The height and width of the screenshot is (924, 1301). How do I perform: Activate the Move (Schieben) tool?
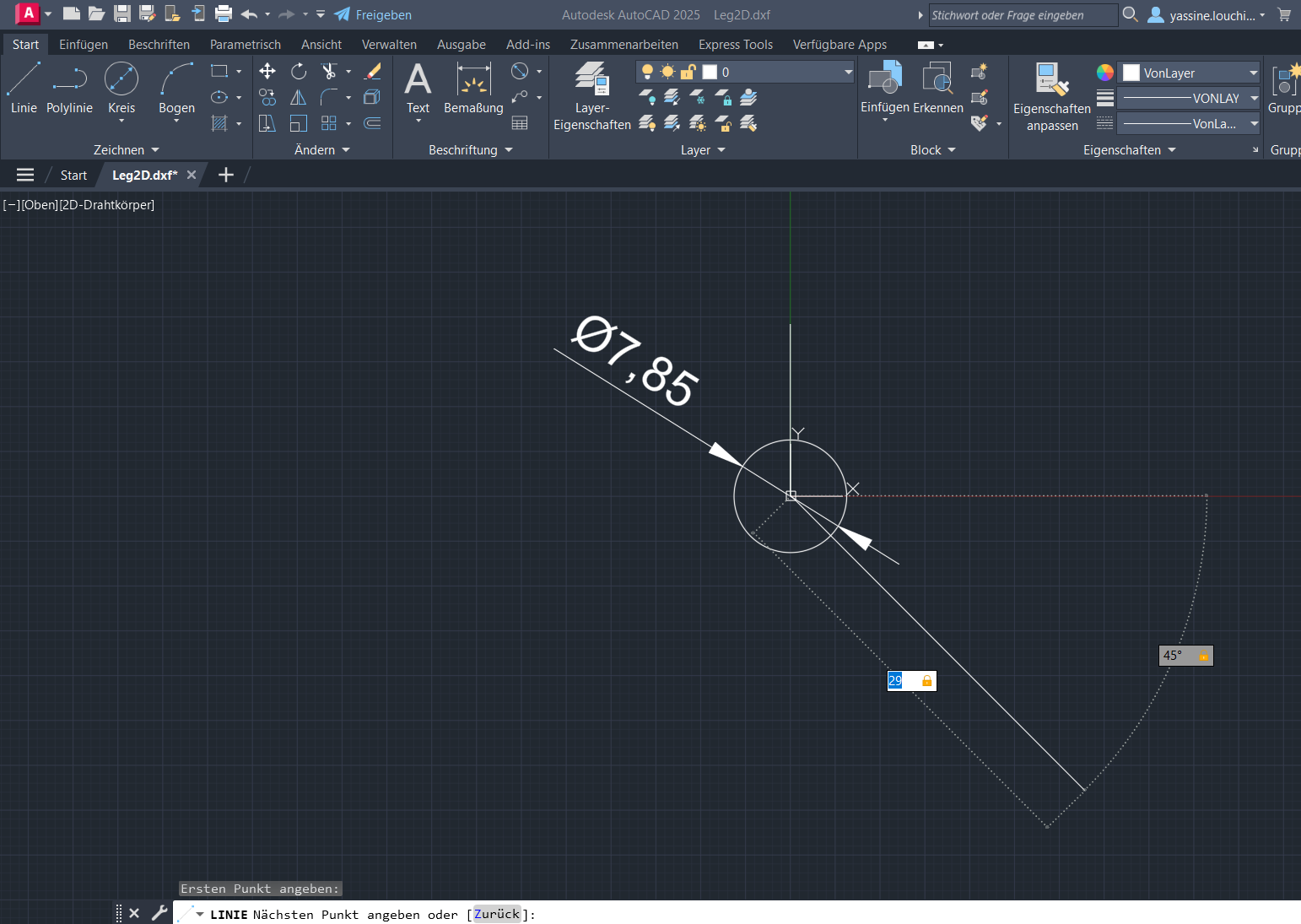click(x=267, y=72)
